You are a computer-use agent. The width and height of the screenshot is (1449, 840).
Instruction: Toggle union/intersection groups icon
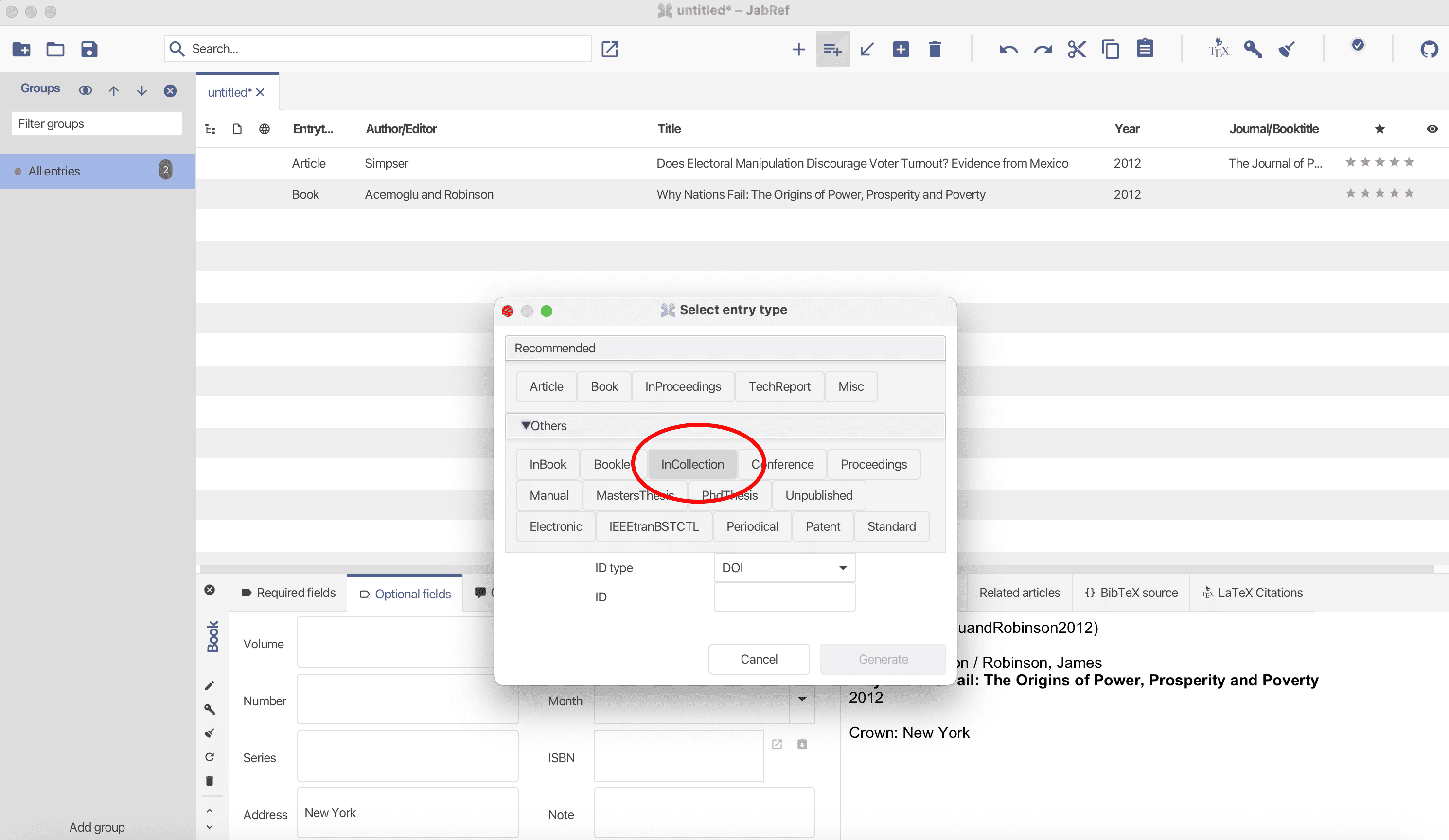pos(86,90)
